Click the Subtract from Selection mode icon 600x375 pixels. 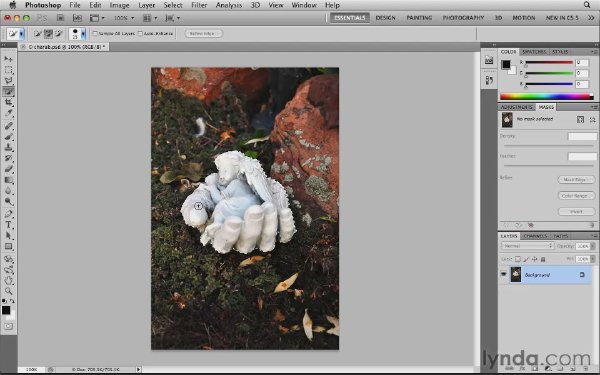59,34
